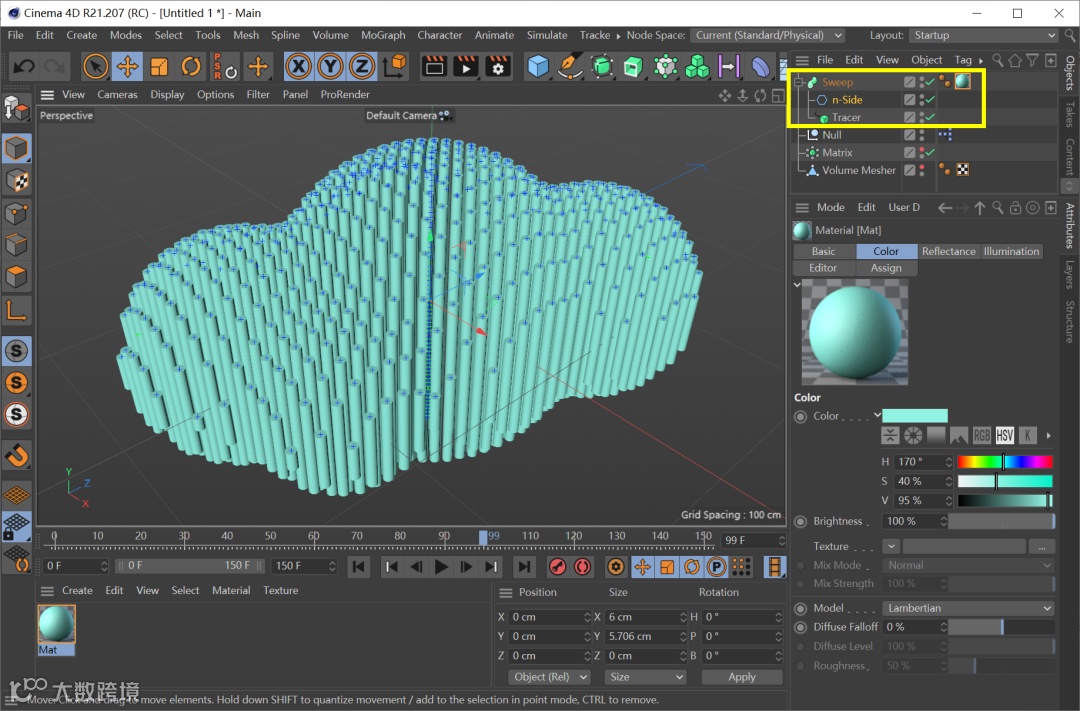Open Edit Render Settings icon
The image size is (1080, 711).
498,67
